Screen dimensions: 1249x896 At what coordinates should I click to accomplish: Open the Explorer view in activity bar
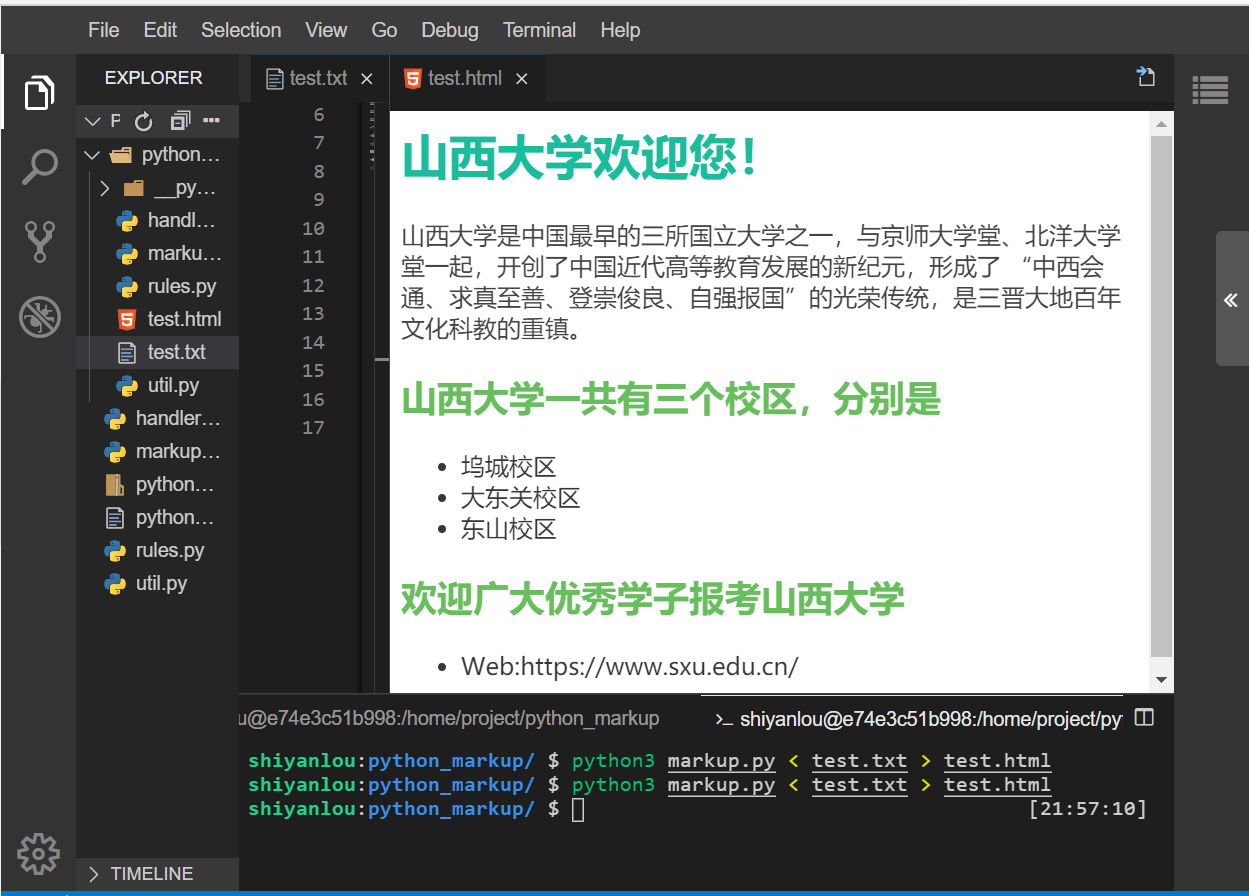click(x=39, y=93)
